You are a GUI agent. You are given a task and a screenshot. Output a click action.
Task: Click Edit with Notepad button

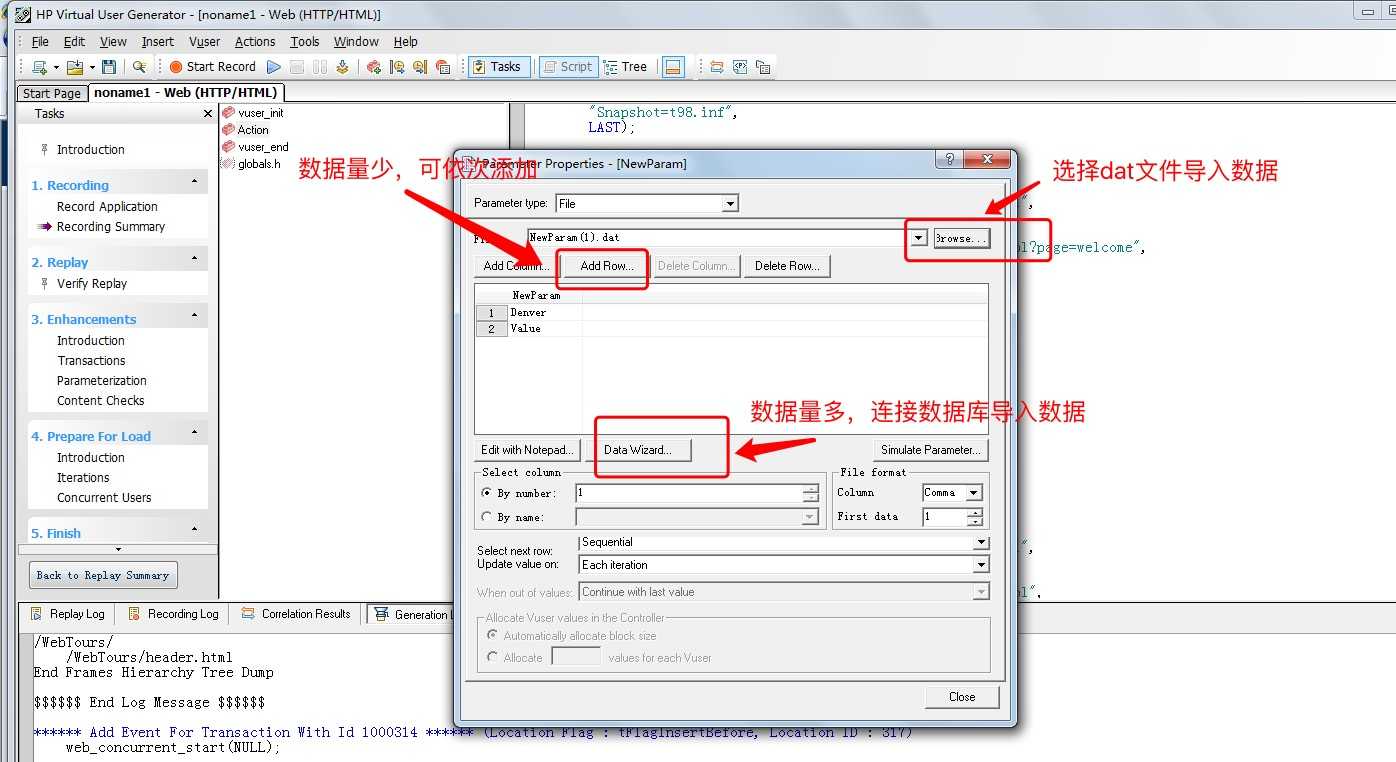click(527, 450)
